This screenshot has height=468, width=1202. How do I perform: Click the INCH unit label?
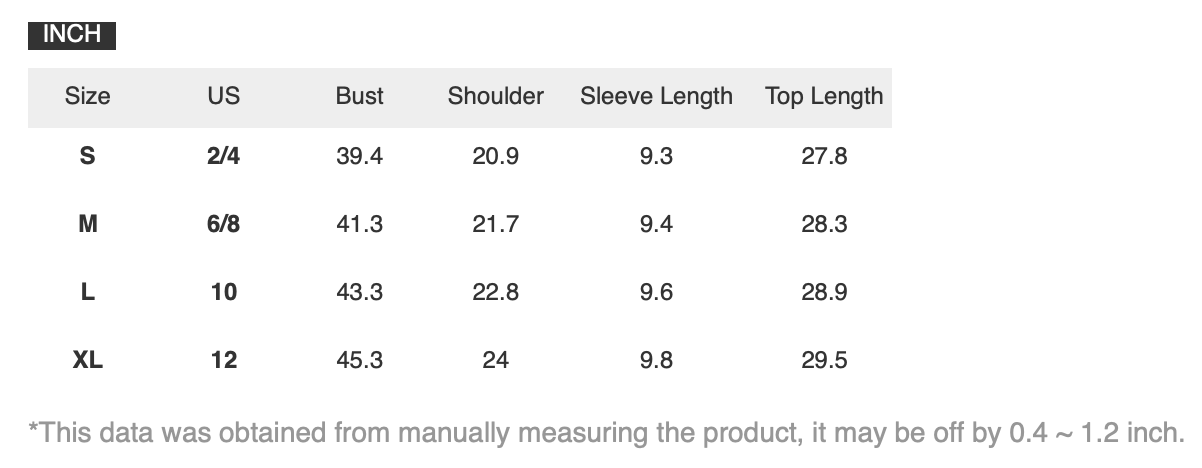click(72, 35)
